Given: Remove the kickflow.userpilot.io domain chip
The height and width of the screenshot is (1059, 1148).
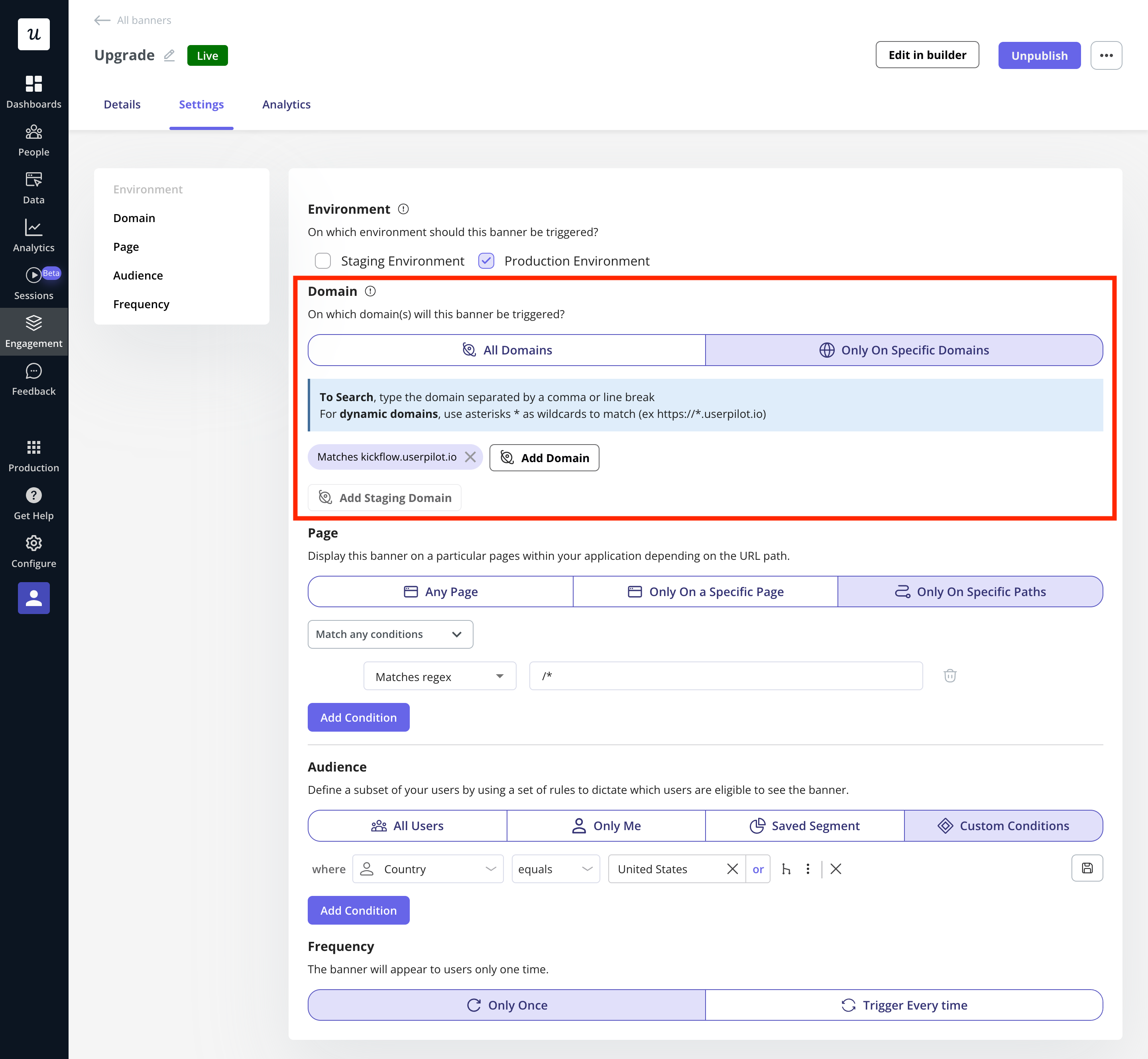Looking at the screenshot, I should 470,457.
